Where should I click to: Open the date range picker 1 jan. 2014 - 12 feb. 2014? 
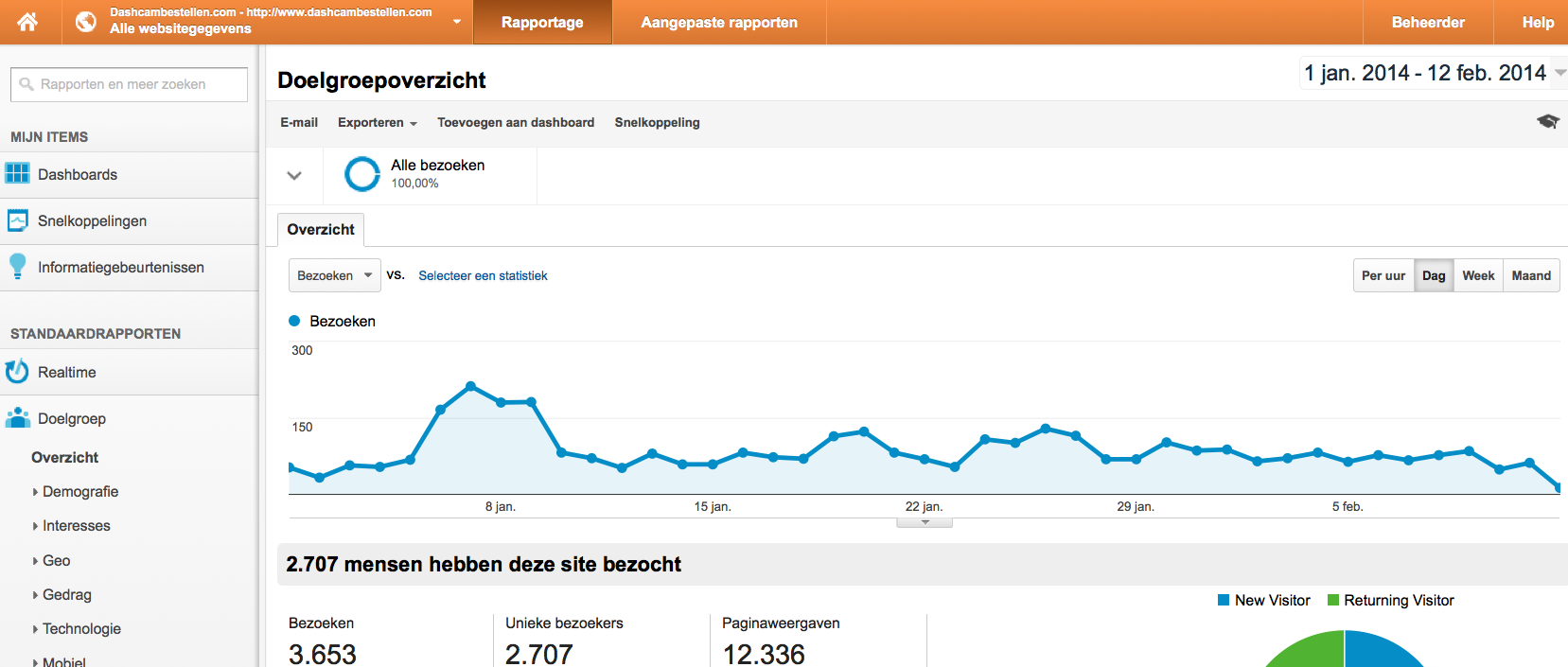click(1433, 73)
